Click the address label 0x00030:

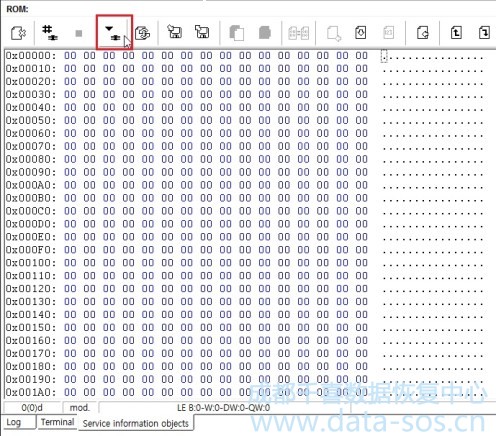coord(31,95)
